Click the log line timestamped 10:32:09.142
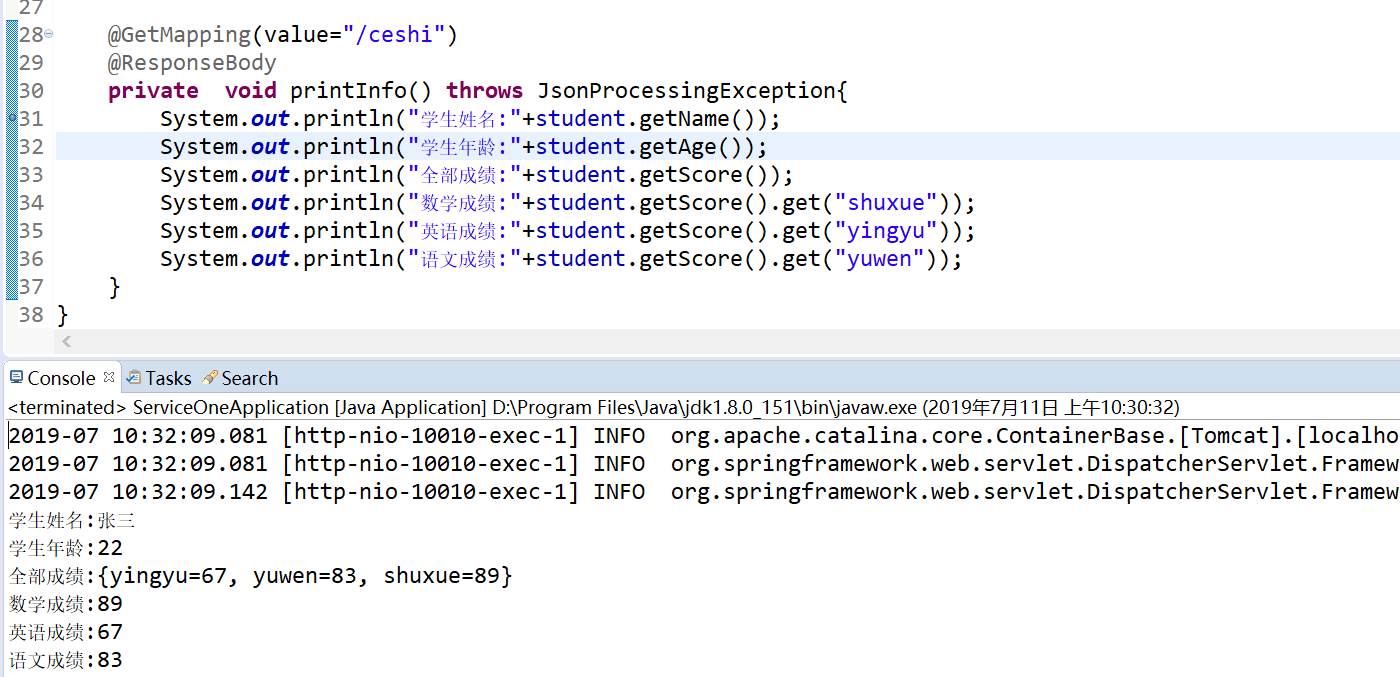 (703, 492)
